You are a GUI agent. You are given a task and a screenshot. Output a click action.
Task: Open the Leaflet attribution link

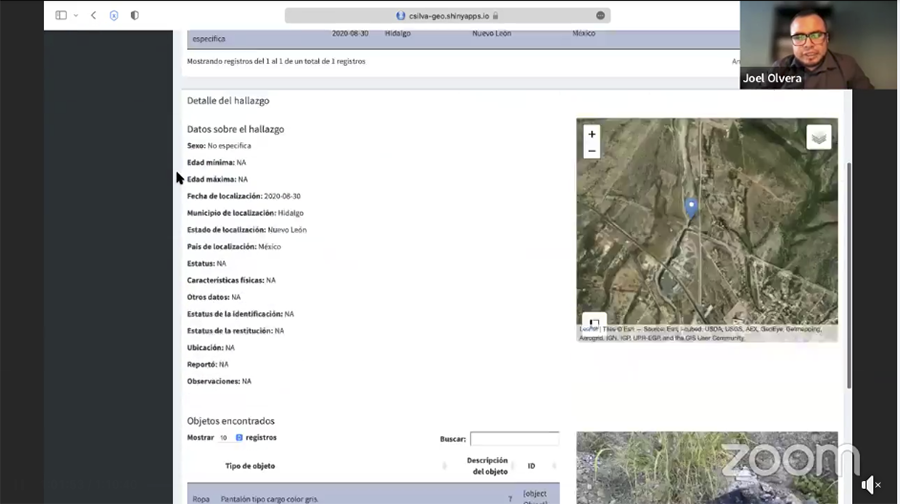click(588, 329)
